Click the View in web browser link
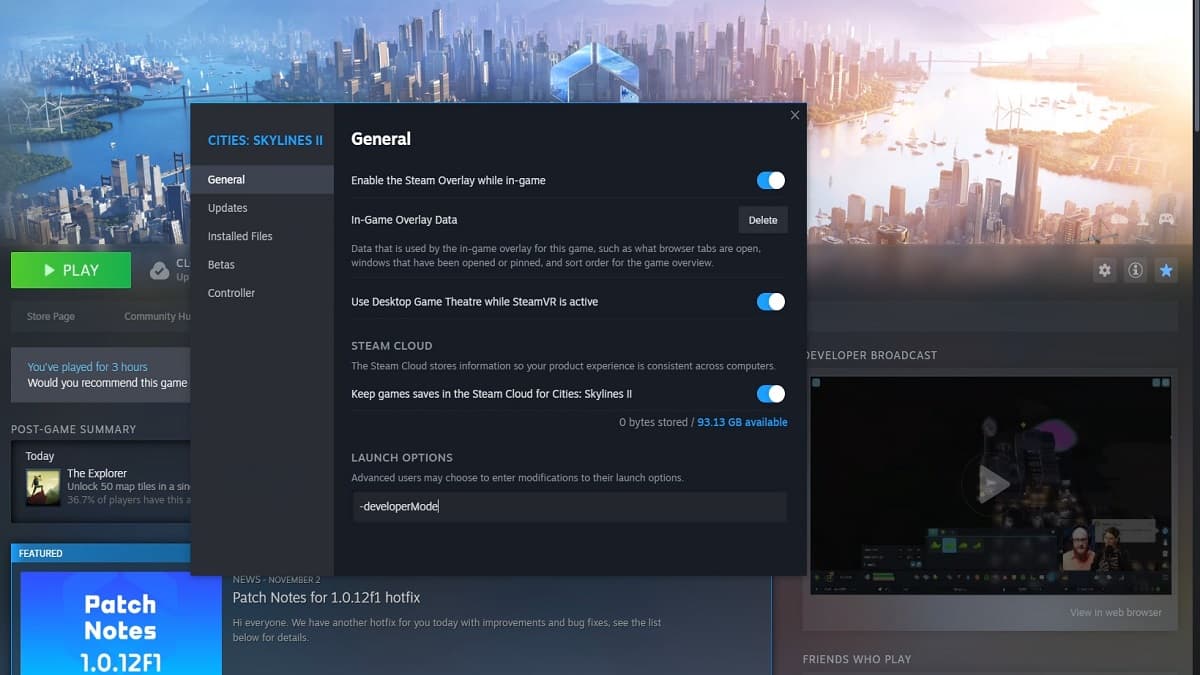 click(x=1114, y=611)
